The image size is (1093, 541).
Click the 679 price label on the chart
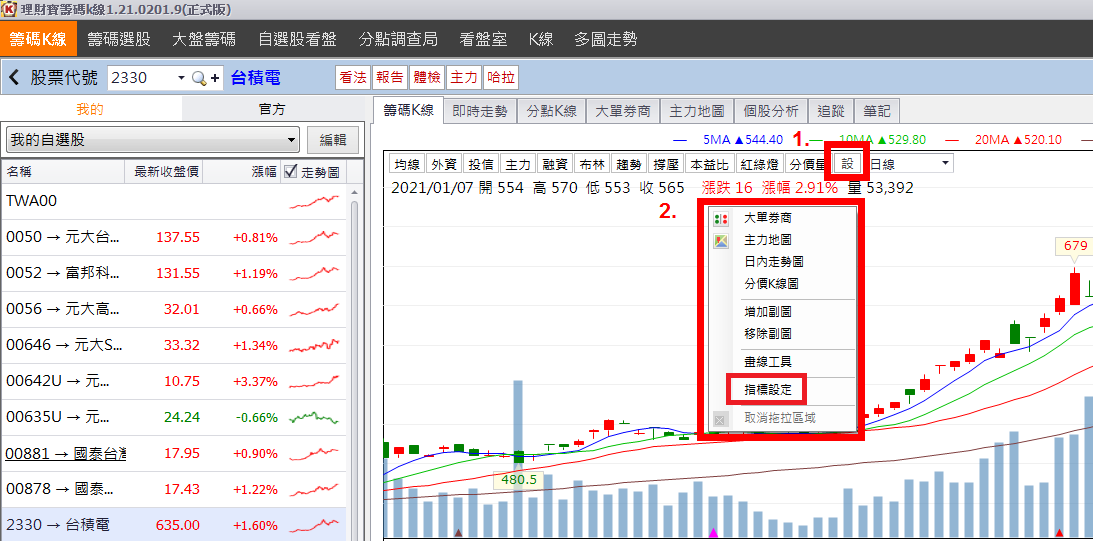point(1075,246)
